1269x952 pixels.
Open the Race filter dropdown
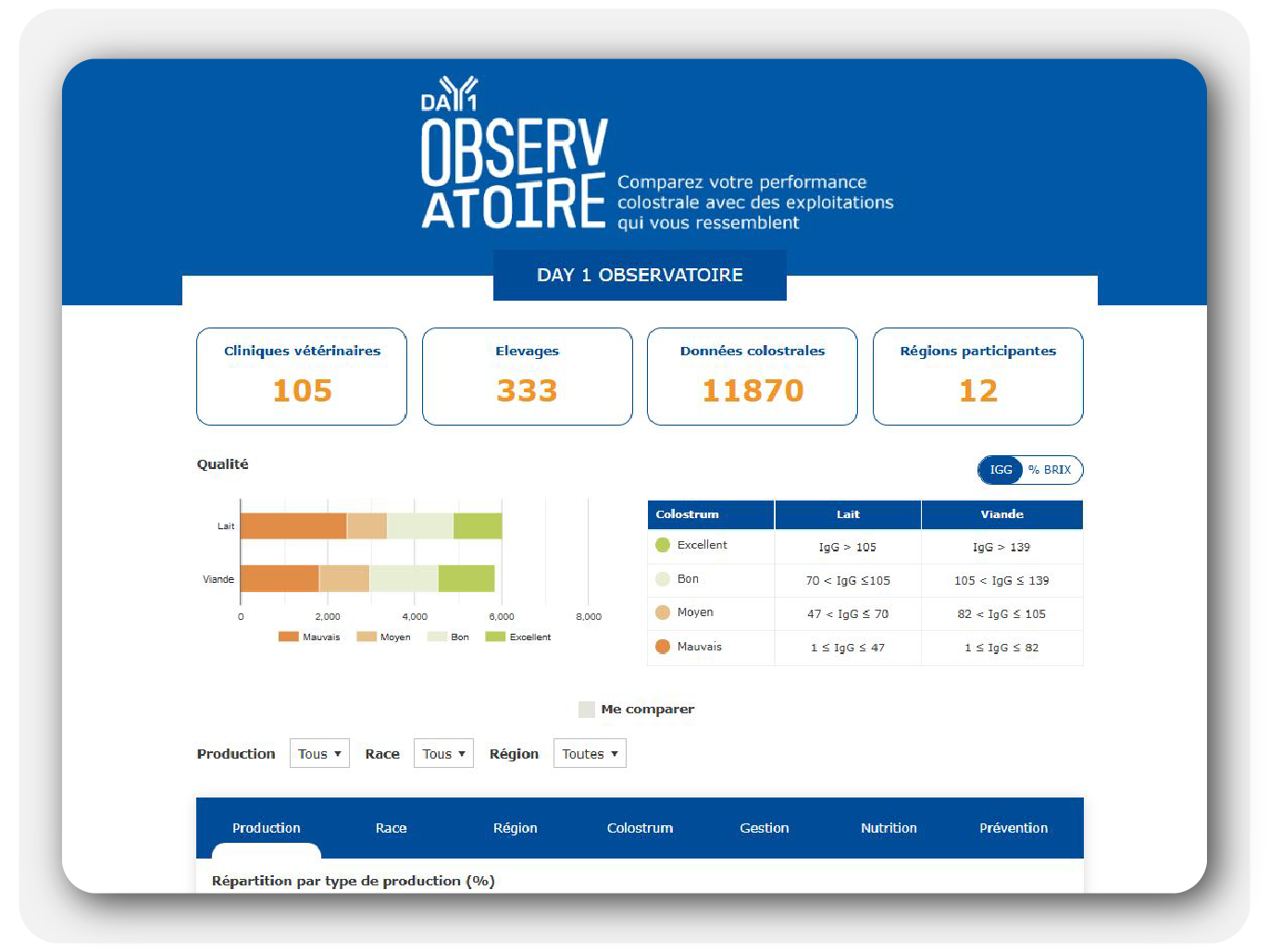point(443,753)
